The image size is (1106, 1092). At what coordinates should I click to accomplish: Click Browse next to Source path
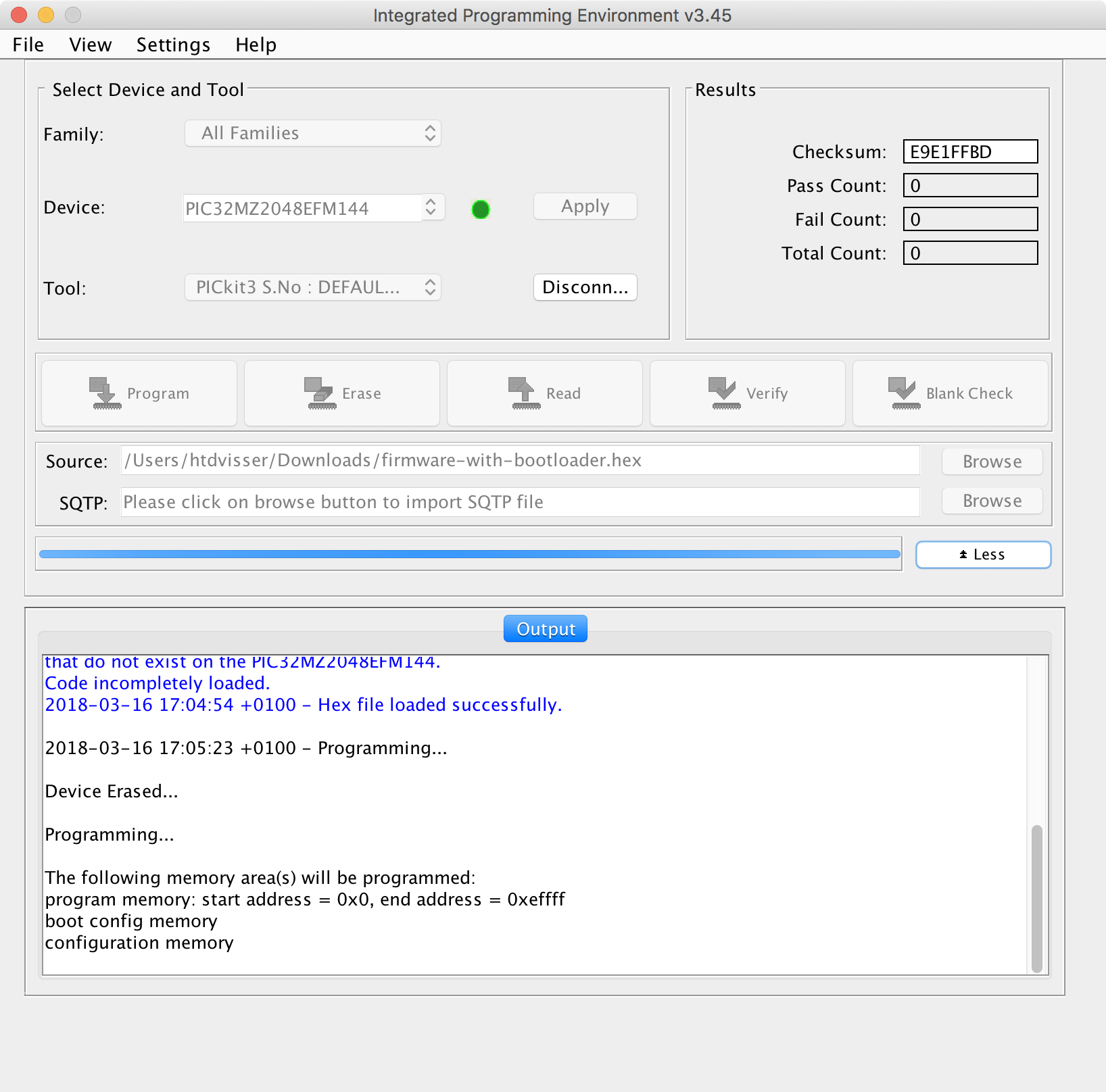click(x=992, y=462)
